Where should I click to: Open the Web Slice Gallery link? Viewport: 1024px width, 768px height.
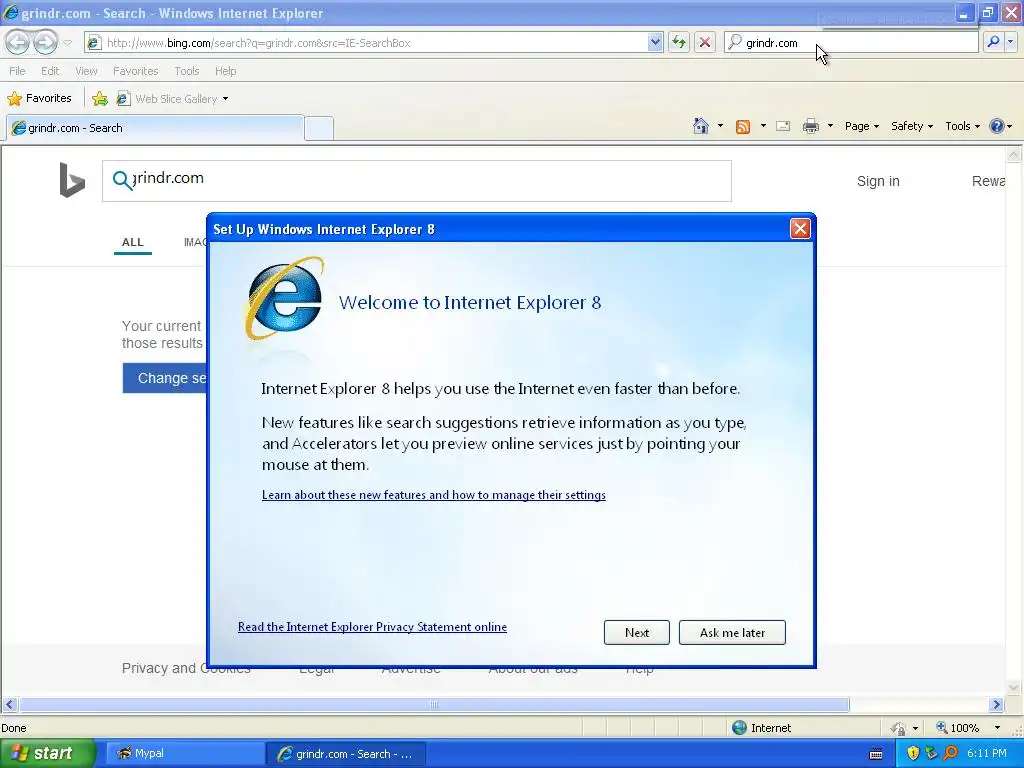(x=172, y=99)
